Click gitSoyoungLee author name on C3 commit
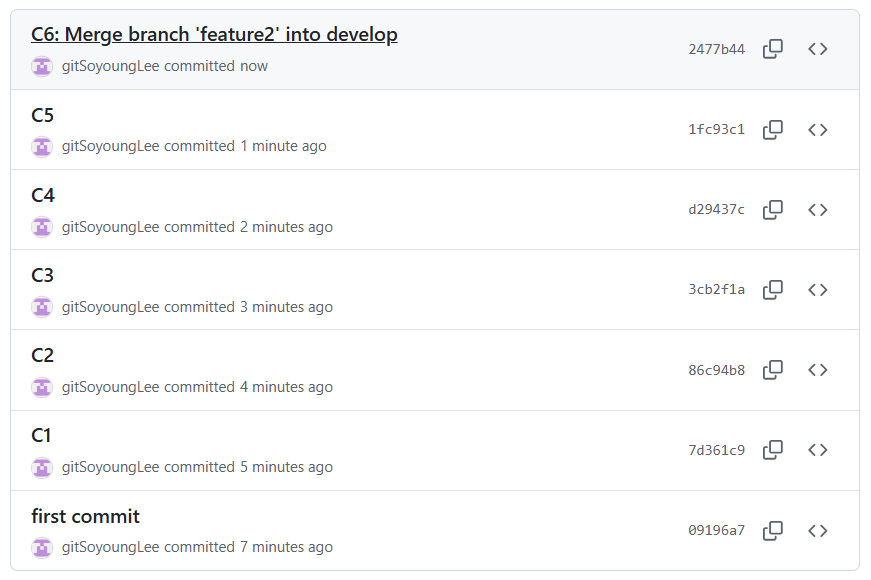 coord(110,307)
